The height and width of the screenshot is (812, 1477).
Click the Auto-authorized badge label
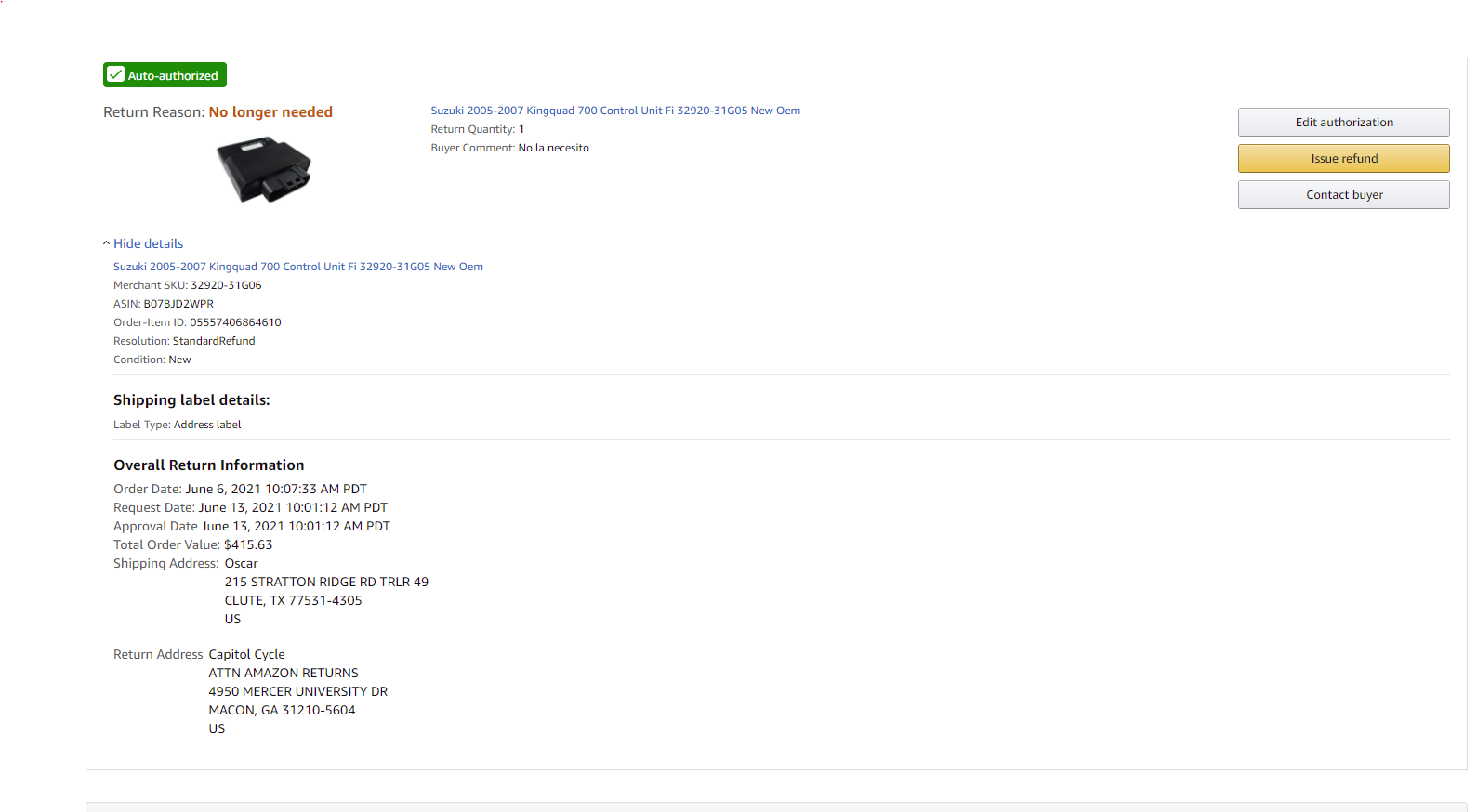(x=173, y=75)
